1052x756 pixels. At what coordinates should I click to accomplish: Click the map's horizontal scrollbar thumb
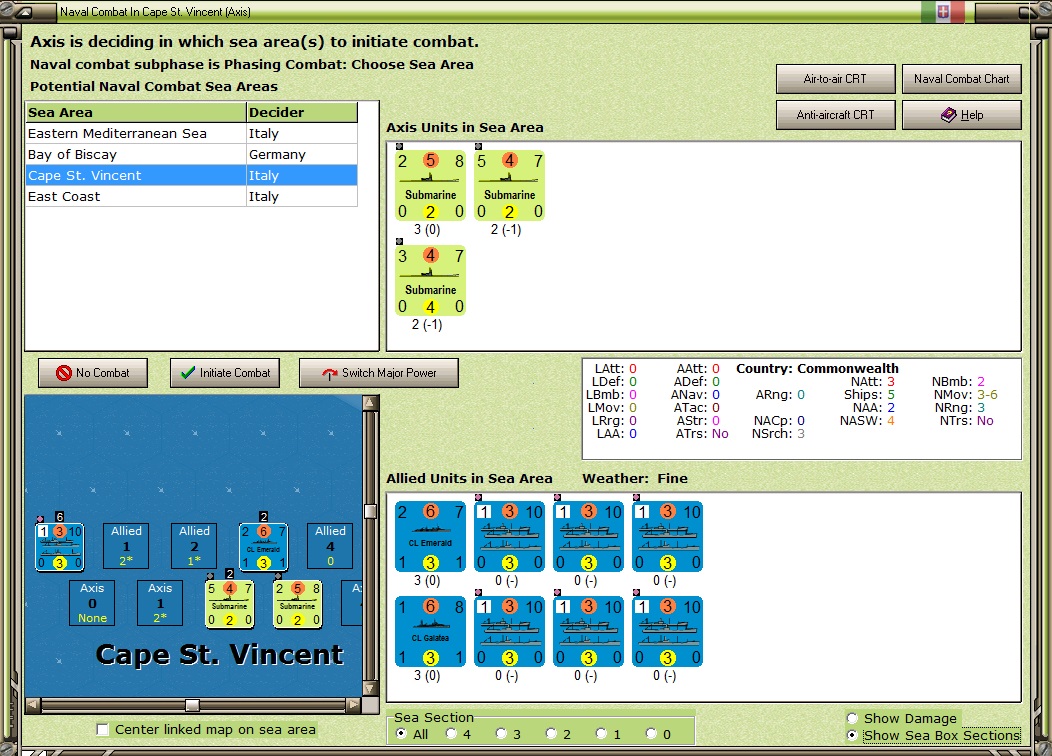click(193, 704)
